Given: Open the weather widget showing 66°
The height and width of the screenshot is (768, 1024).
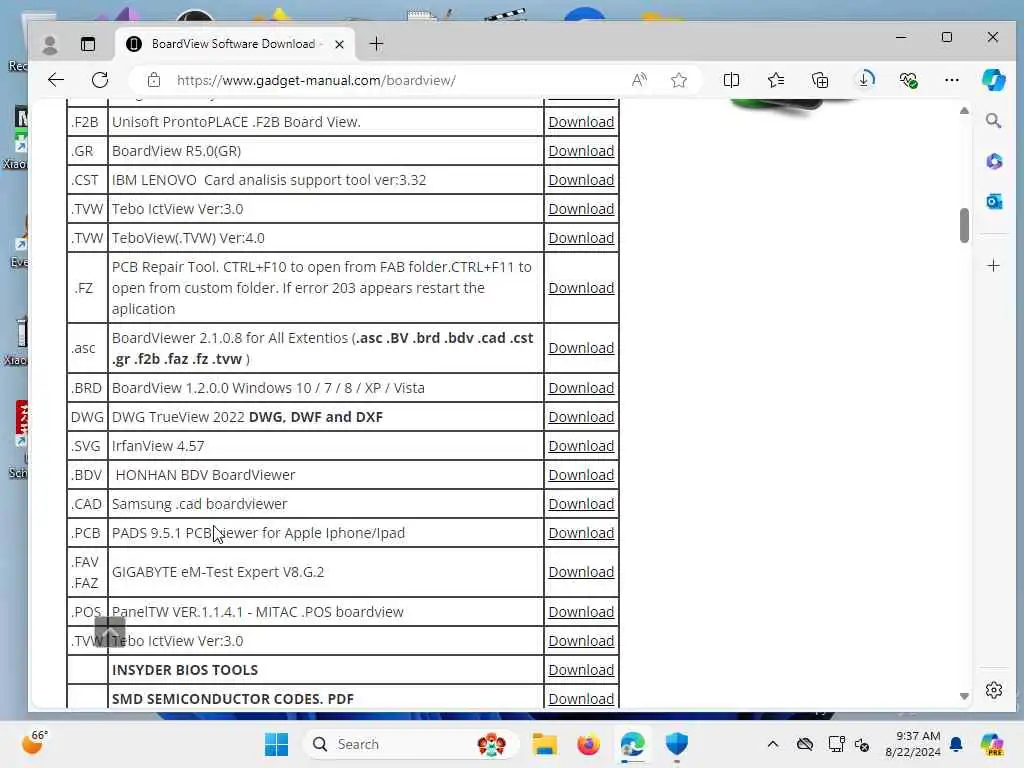Looking at the screenshot, I should 34,743.
